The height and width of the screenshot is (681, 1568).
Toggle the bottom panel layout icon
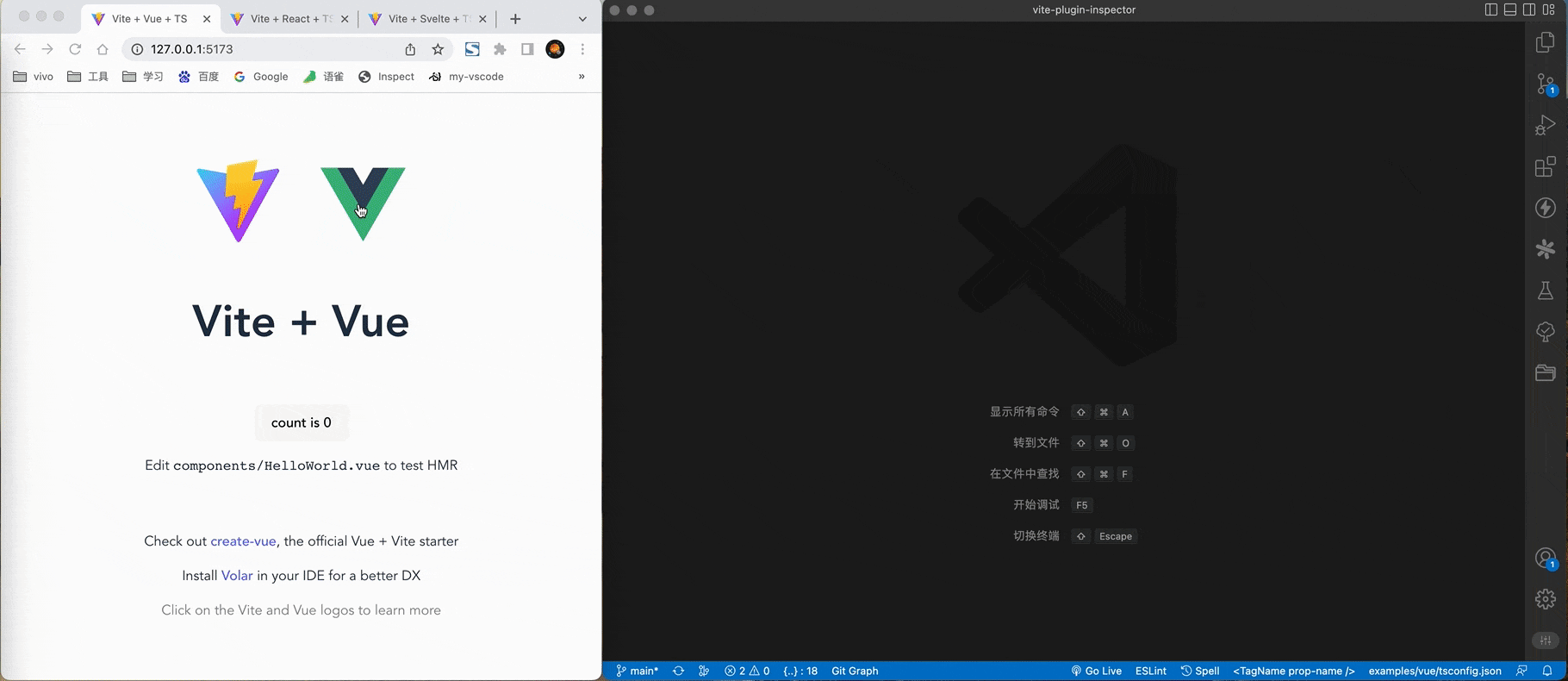pyautogui.click(x=1510, y=9)
